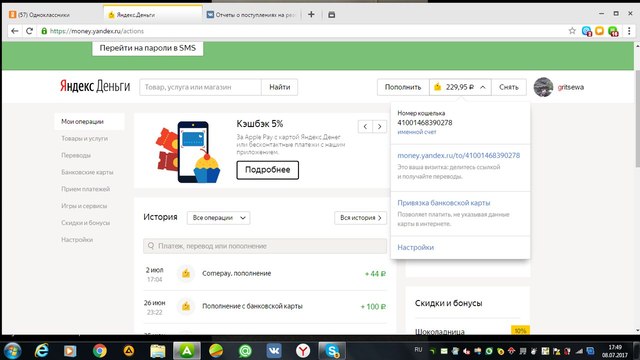This screenshot has height=360, width=640.
Task: Switch to the Отчеты о поступлениях tab
Action: coord(251,15)
